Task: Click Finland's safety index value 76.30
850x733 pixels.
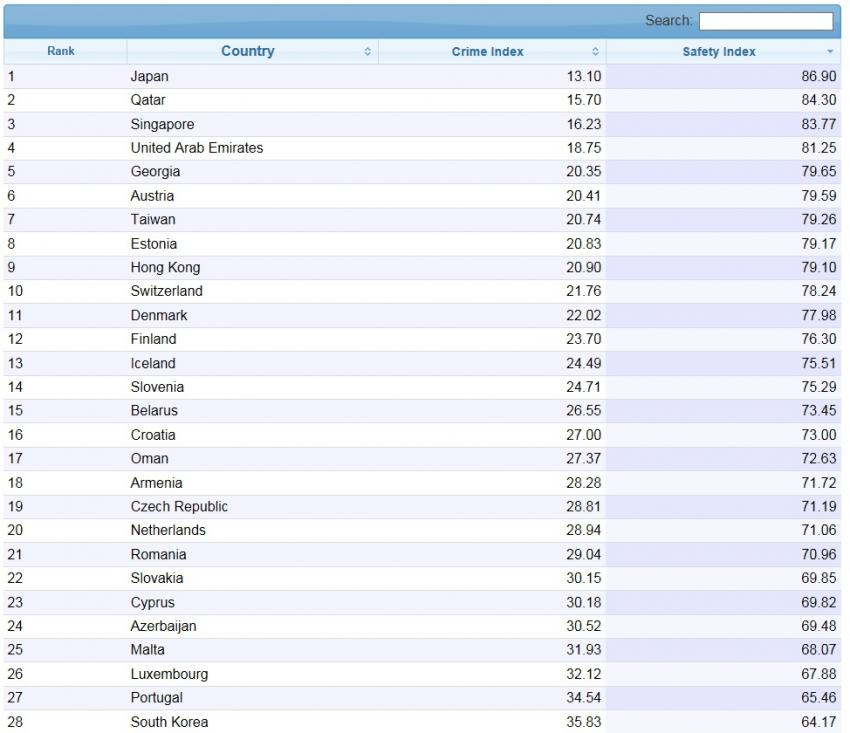Action: (819, 339)
